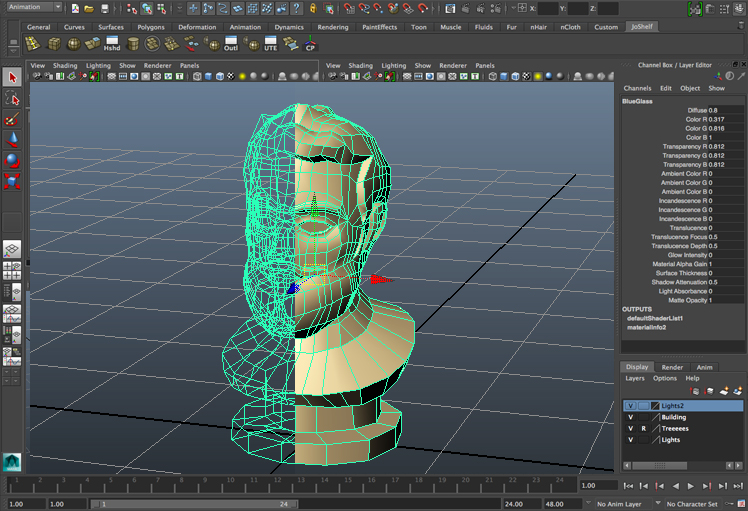Select the arrow Select tool in toolbox

(x=12, y=78)
